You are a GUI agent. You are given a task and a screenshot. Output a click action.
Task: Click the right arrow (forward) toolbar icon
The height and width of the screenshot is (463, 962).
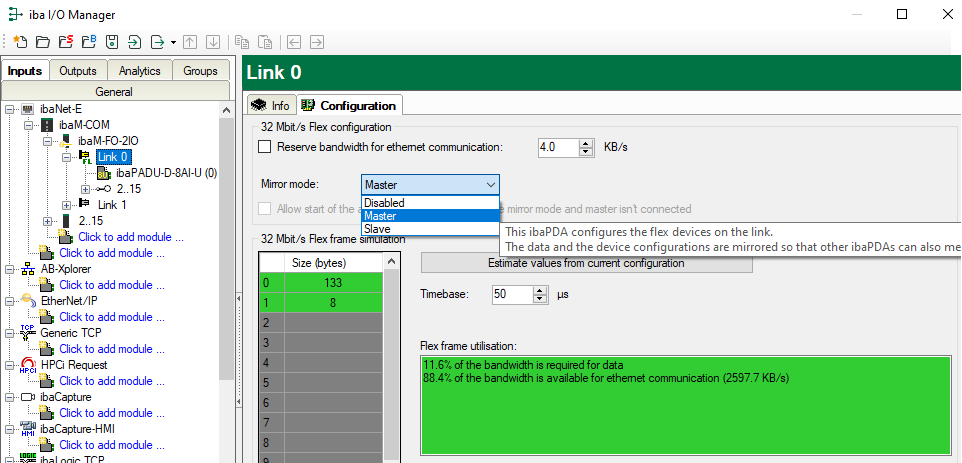click(317, 42)
